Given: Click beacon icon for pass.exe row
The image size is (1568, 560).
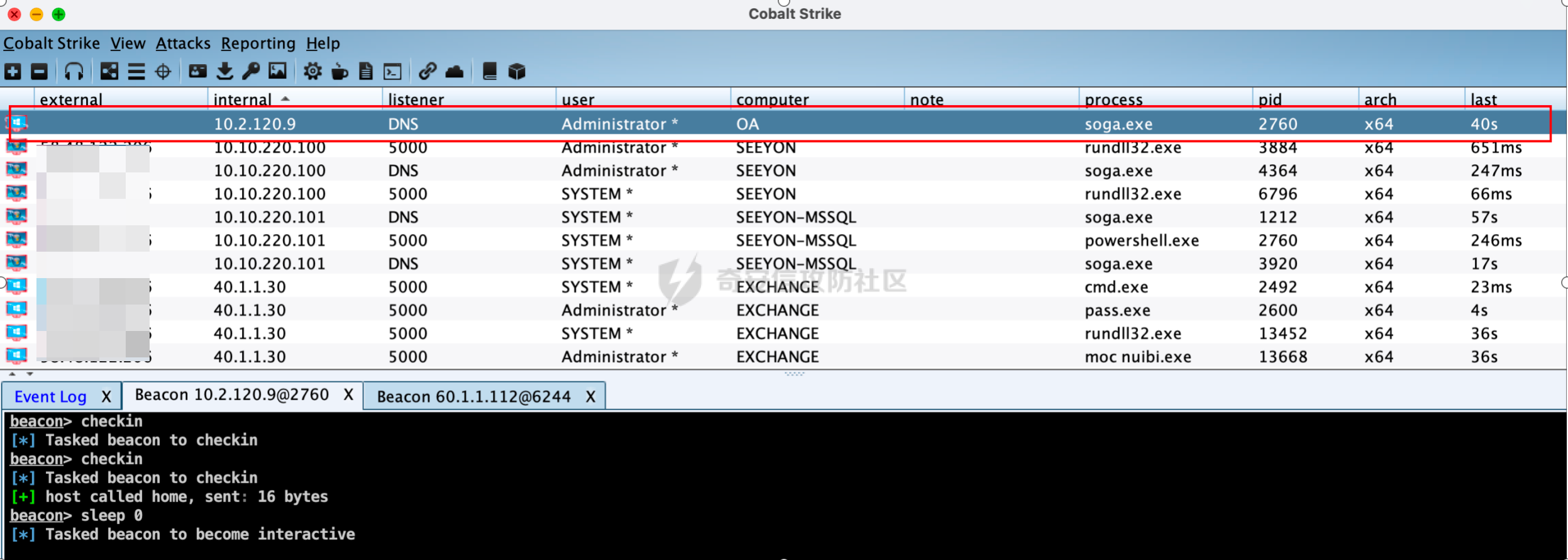Looking at the screenshot, I should pos(17,310).
